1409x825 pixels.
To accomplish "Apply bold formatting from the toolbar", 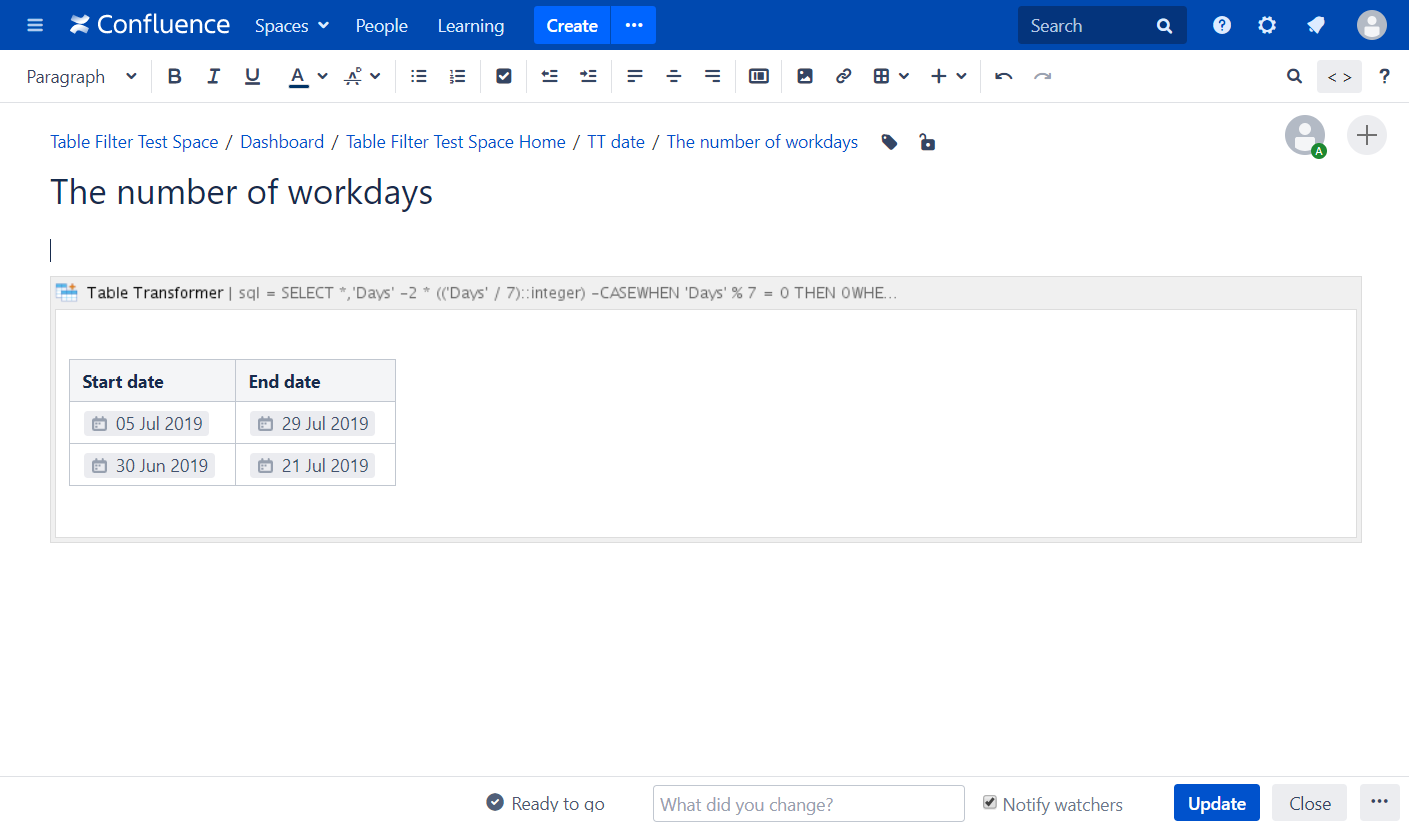I will 175,77.
